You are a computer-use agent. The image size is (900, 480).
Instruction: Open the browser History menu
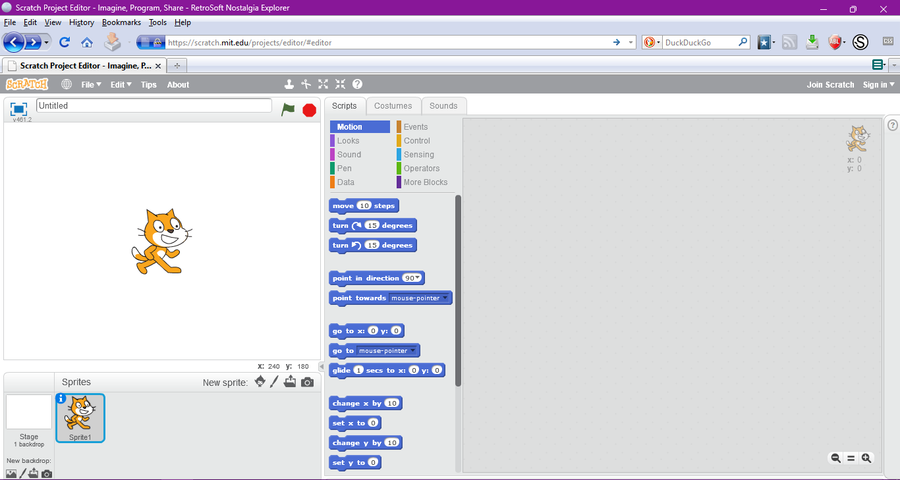click(82, 22)
